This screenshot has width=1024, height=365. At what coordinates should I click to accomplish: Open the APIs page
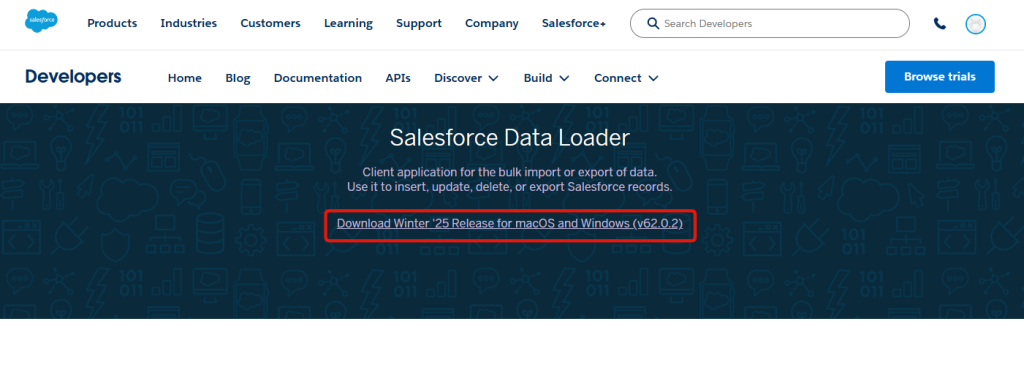coord(398,78)
